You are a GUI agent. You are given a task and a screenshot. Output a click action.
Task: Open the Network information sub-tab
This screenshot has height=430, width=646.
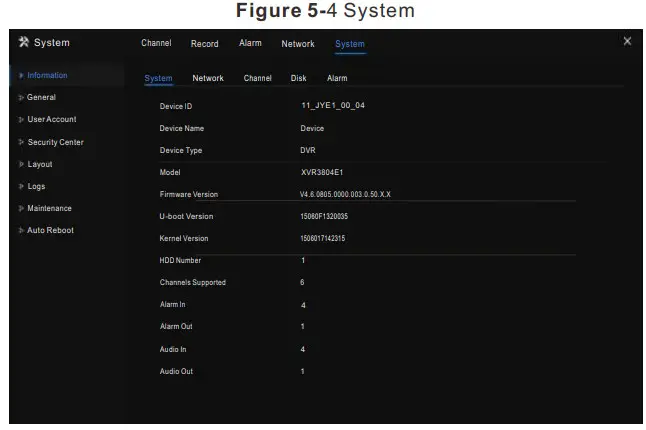click(x=208, y=78)
